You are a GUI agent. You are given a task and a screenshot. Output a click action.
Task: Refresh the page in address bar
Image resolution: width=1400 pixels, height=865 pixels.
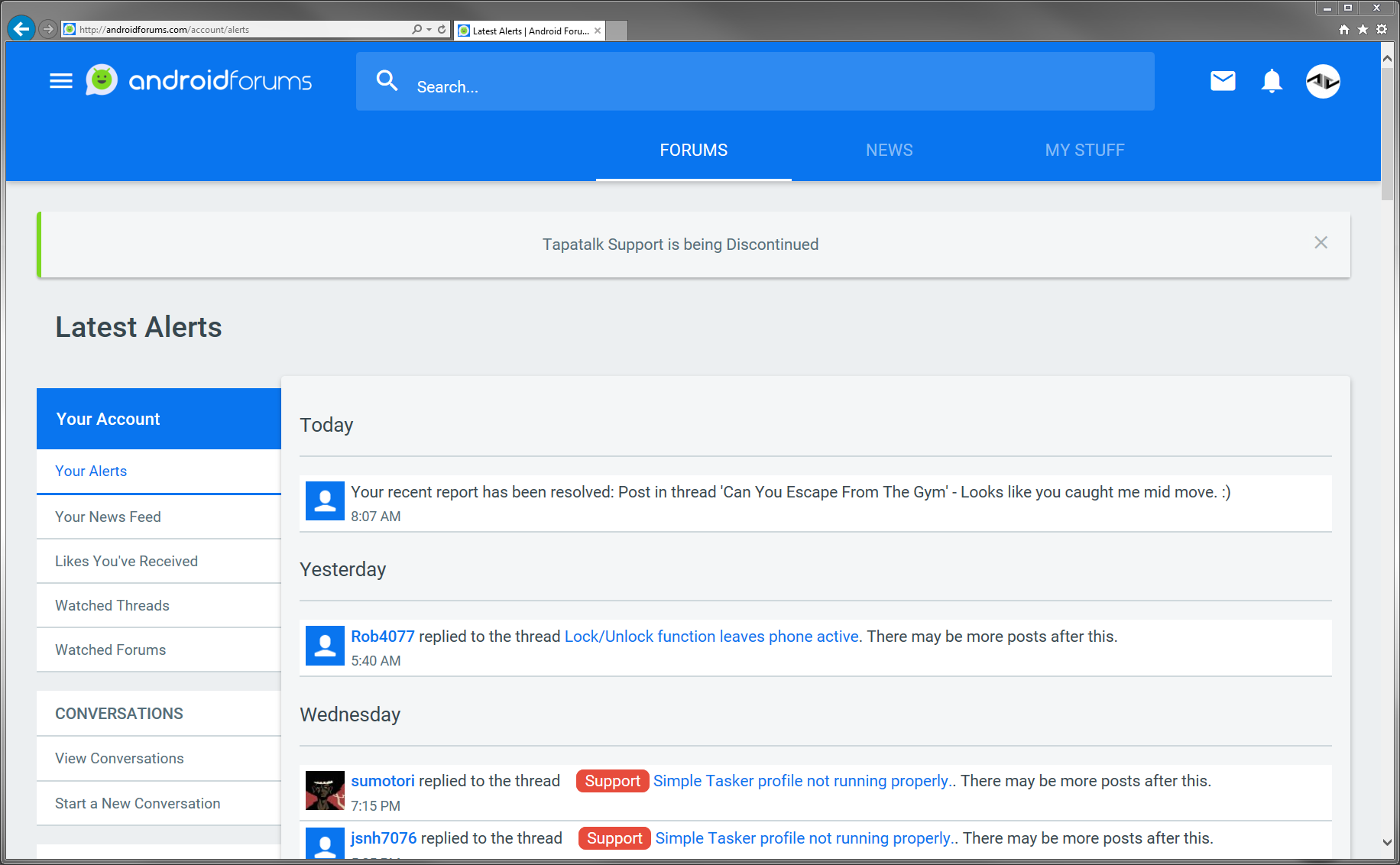(x=442, y=29)
